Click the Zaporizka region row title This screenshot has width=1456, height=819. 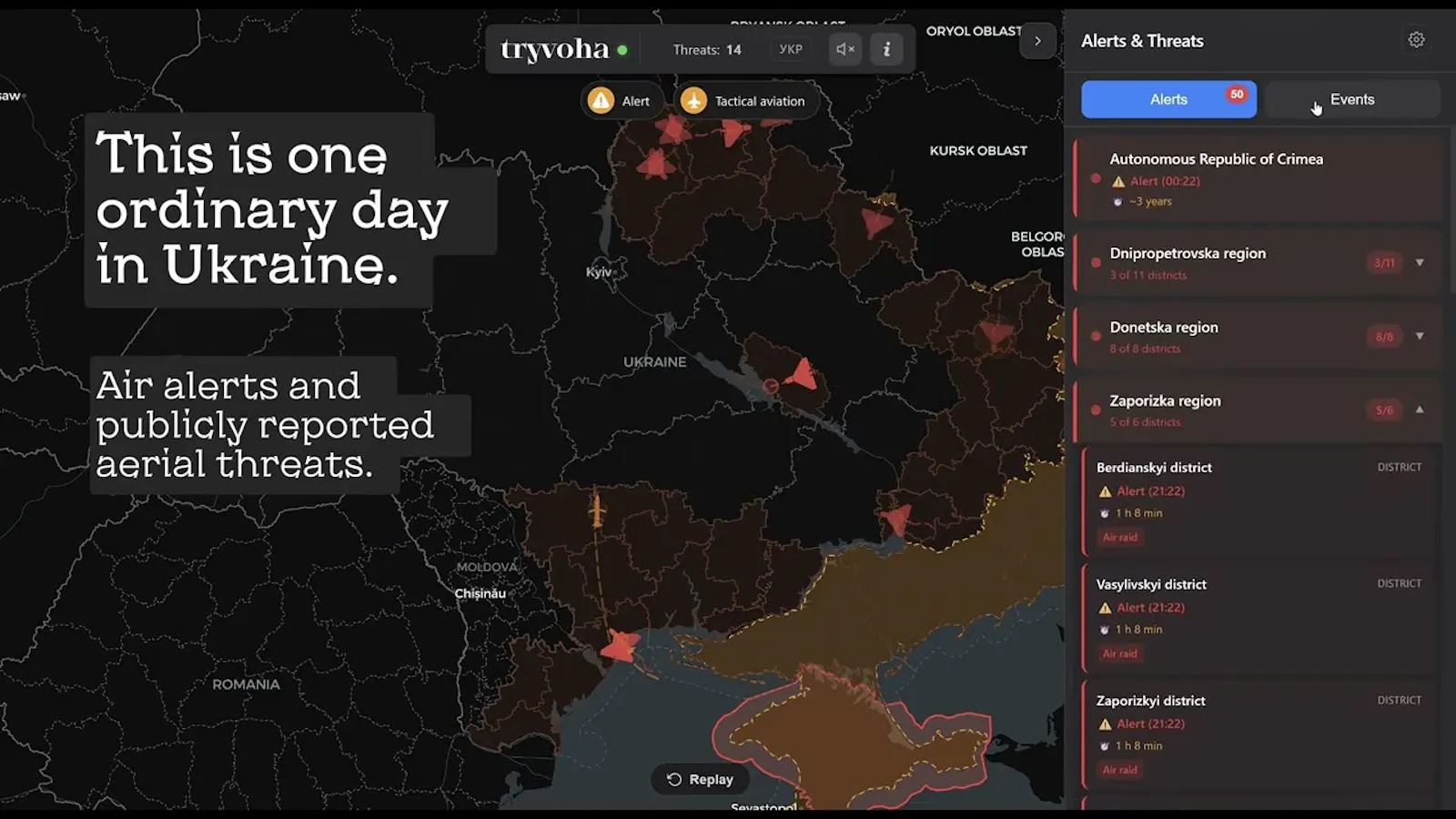[x=1165, y=400]
